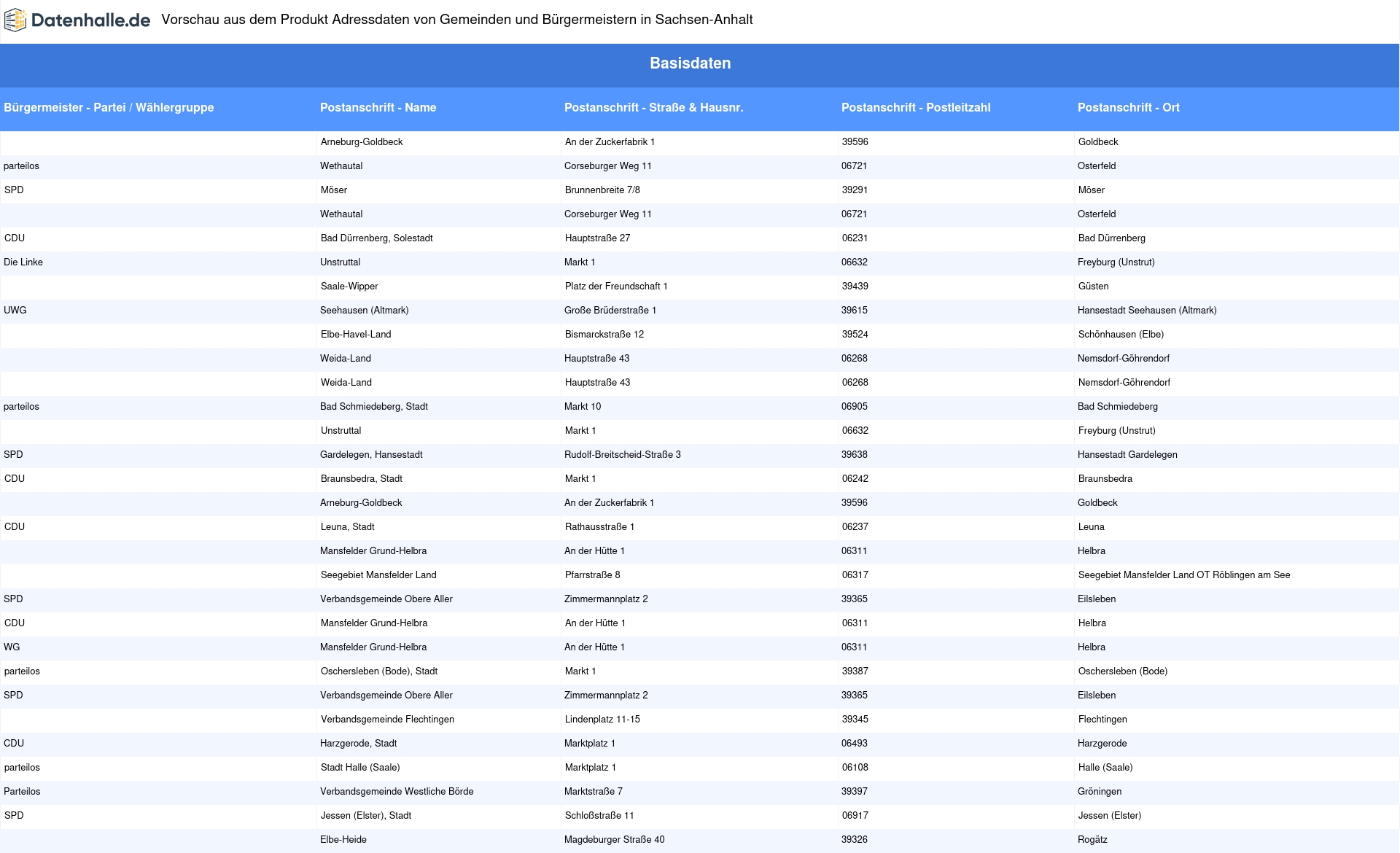
Task: Select postal code 06108
Action: (855, 768)
